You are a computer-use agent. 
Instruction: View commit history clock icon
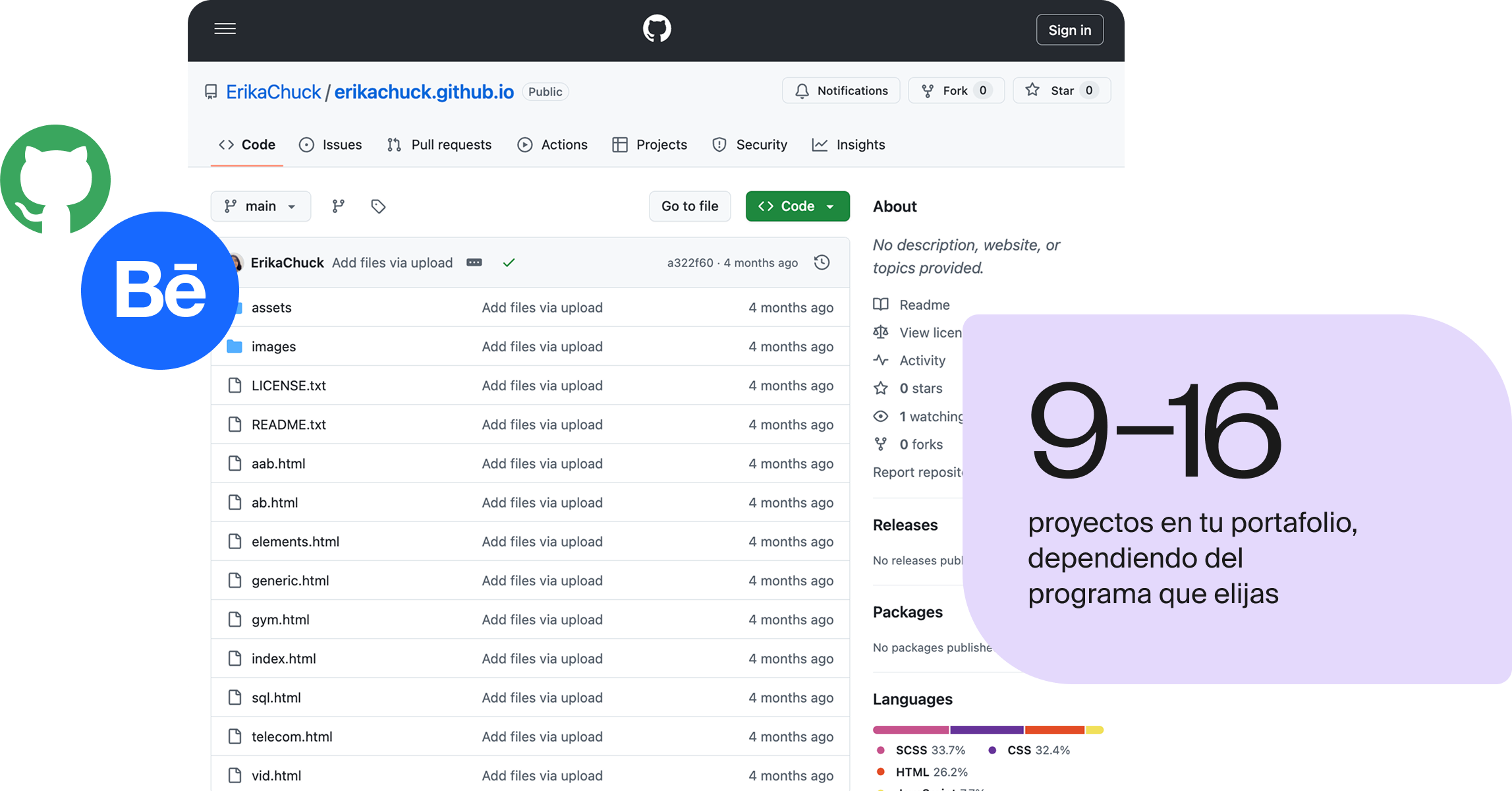coord(822,262)
